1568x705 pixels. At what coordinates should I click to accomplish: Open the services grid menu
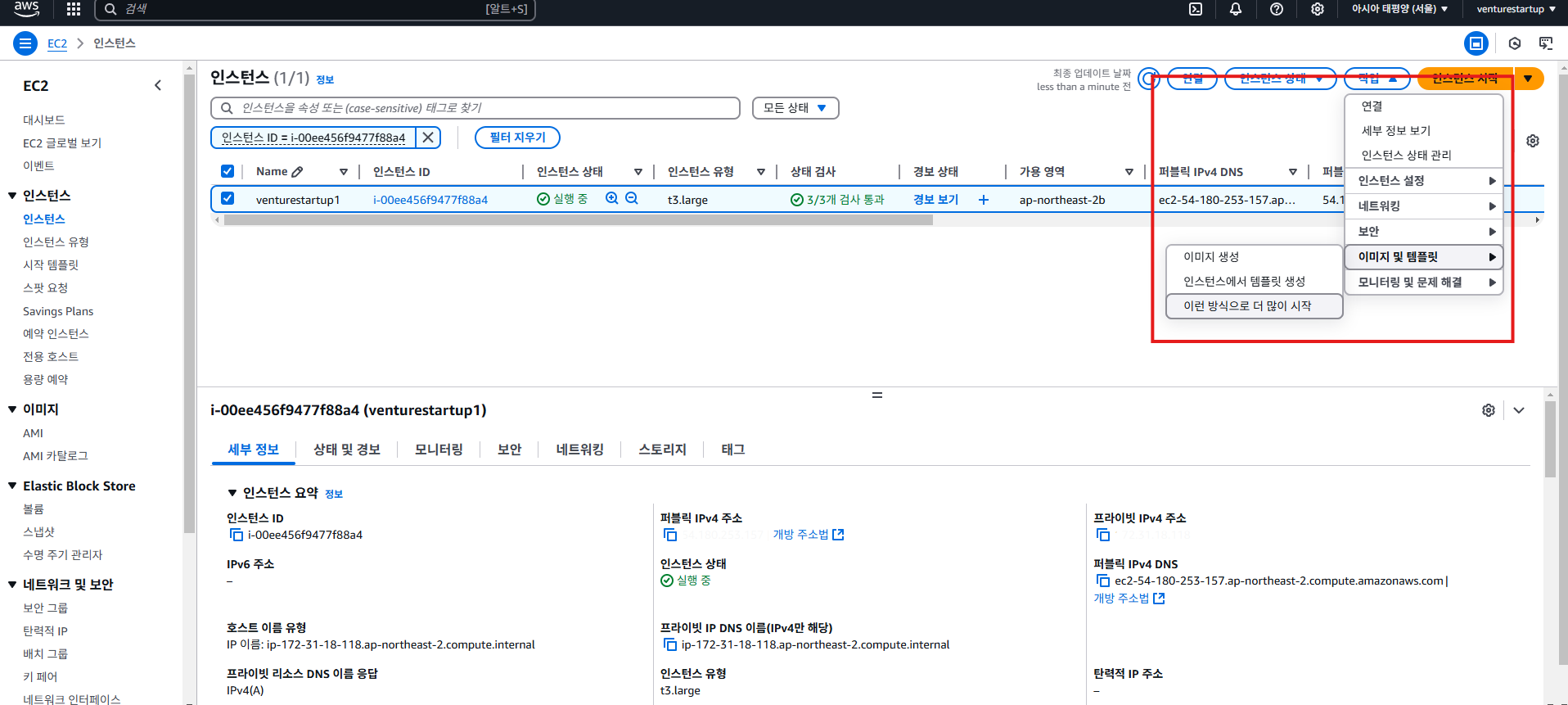click(74, 9)
